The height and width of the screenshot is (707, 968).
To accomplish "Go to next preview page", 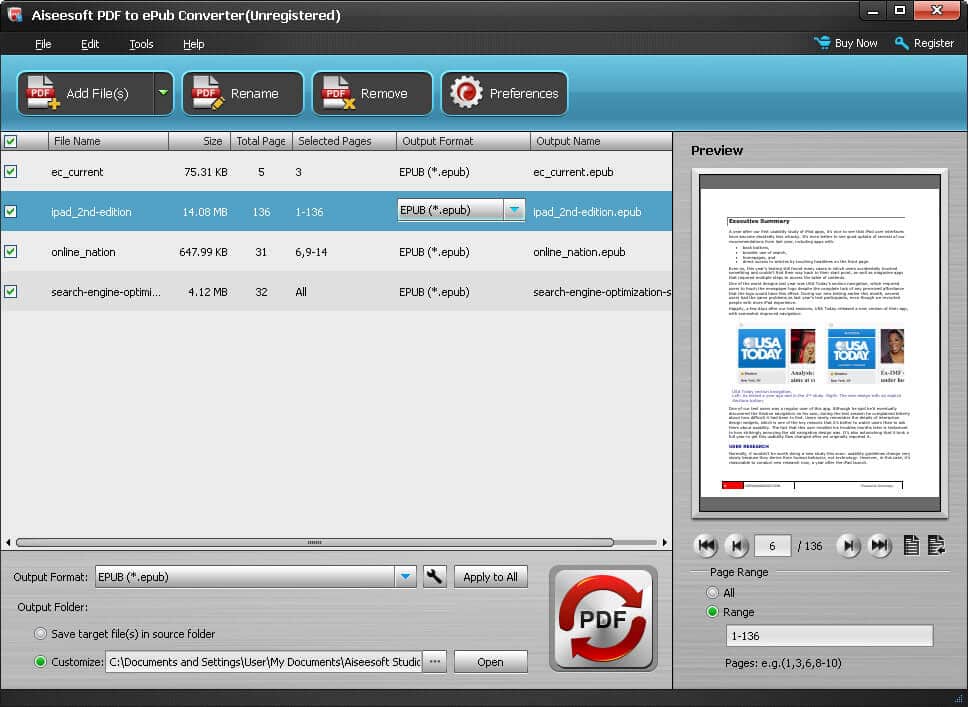I will tap(849, 545).
